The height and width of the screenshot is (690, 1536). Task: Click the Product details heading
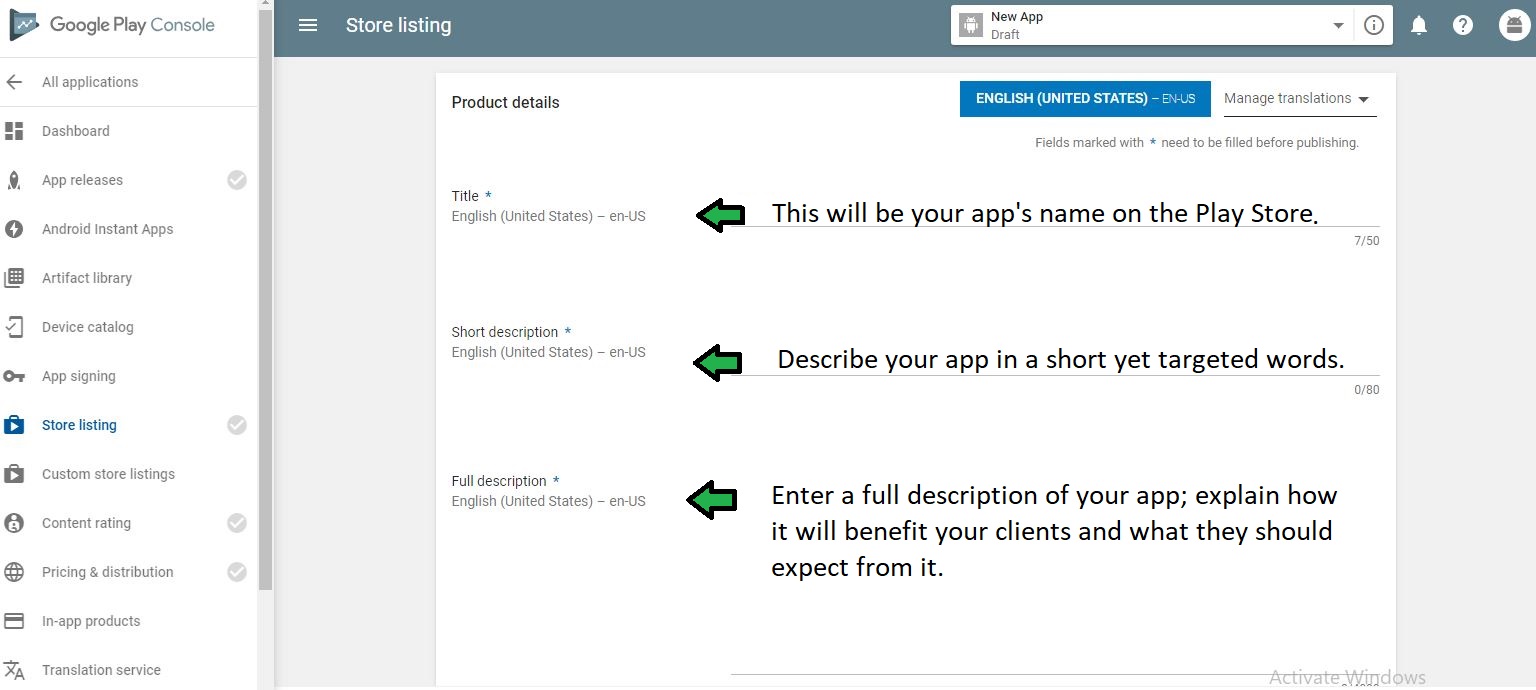(505, 102)
